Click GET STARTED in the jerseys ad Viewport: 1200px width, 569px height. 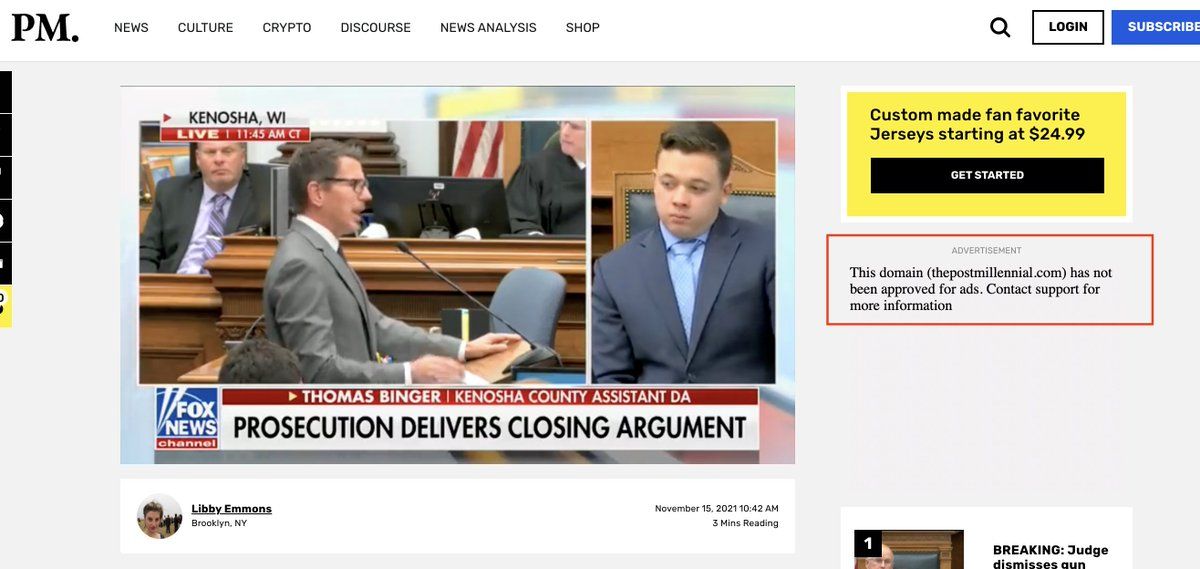[987, 175]
